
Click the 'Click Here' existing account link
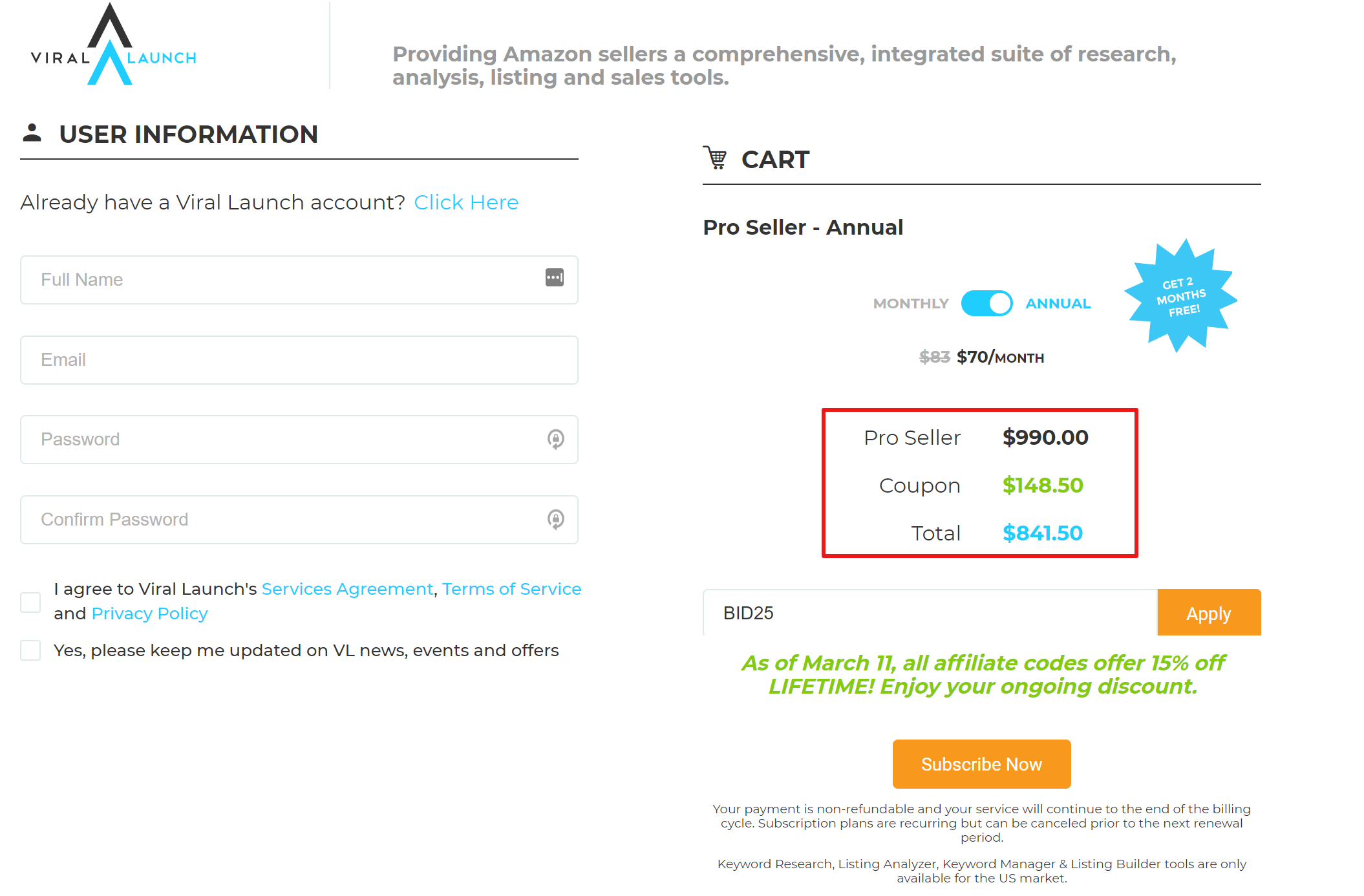(467, 202)
